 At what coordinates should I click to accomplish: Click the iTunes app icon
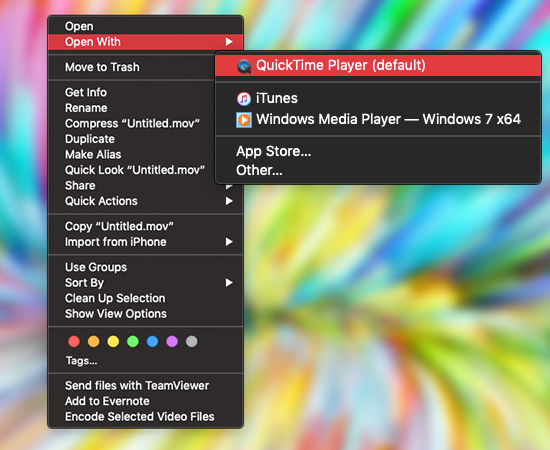click(x=244, y=99)
